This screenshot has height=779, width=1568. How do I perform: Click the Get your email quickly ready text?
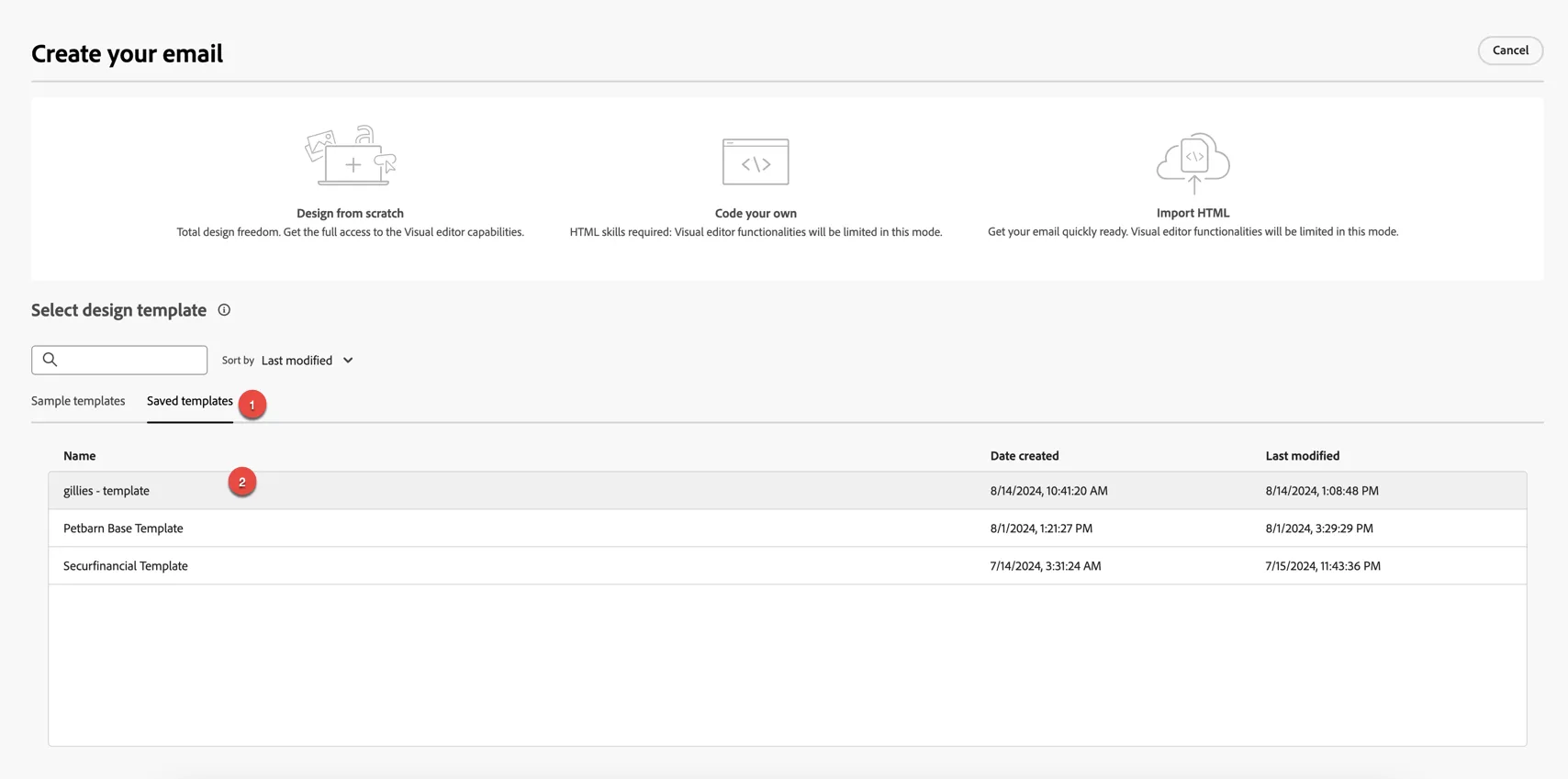(x=1193, y=232)
